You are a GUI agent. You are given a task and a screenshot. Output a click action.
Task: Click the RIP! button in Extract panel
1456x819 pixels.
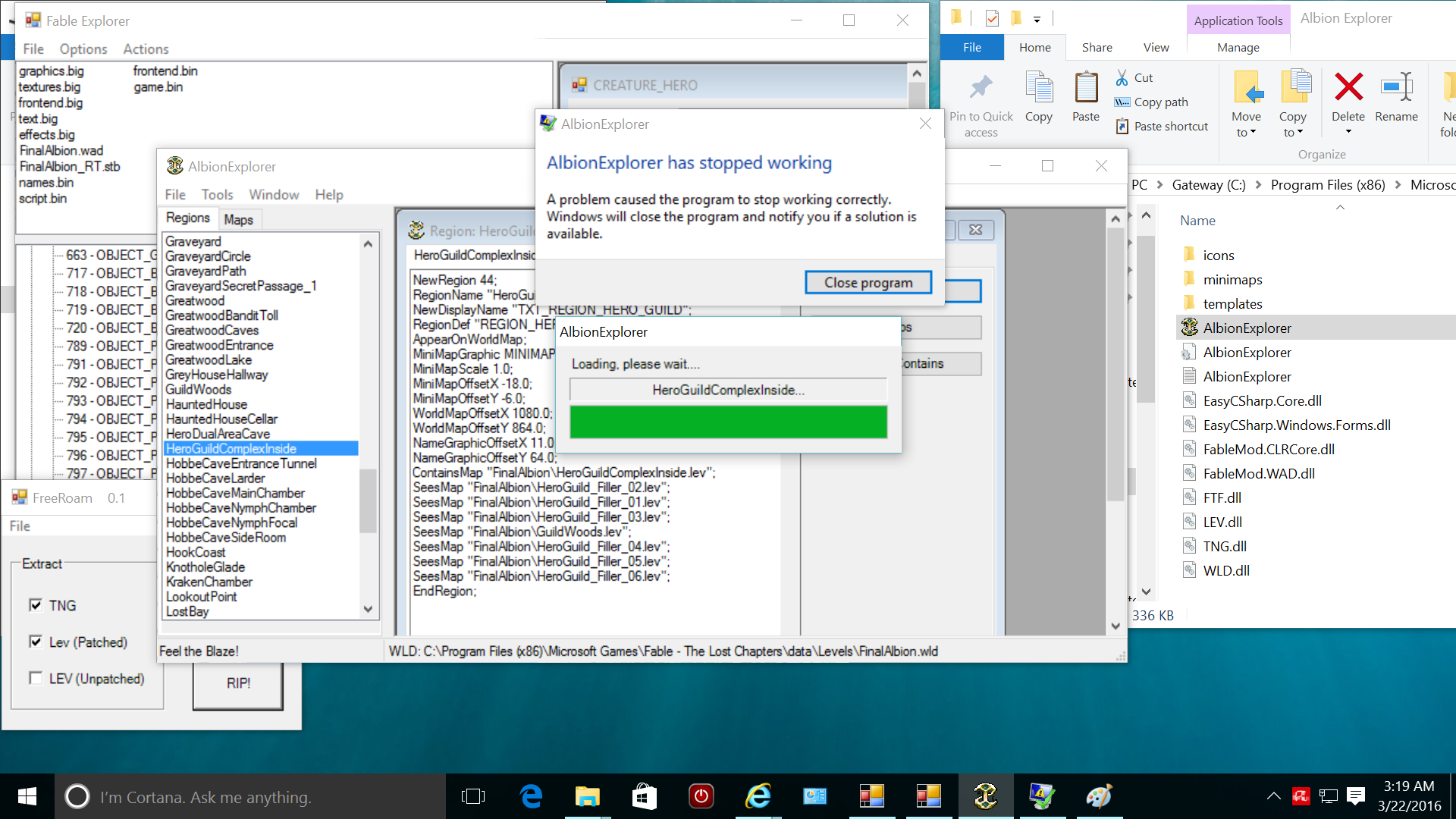[237, 682]
